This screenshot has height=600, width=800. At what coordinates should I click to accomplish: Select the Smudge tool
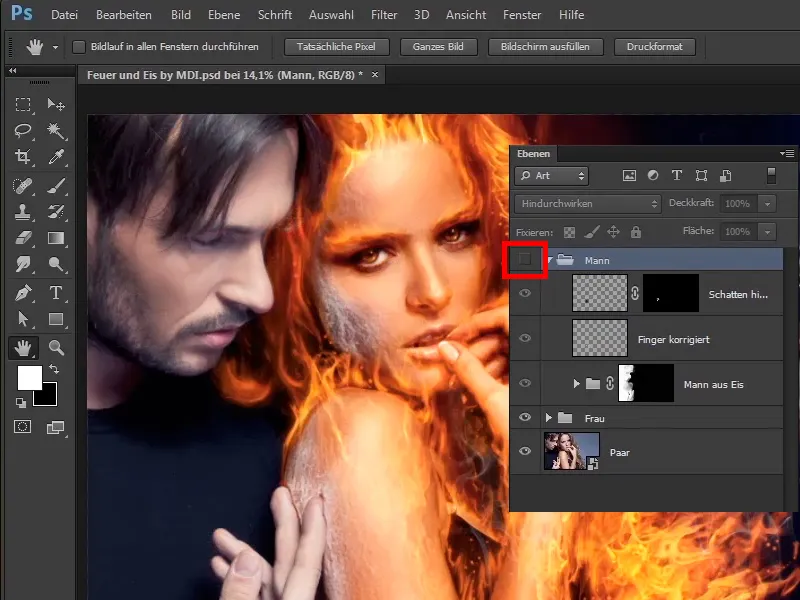tap(23, 264)
